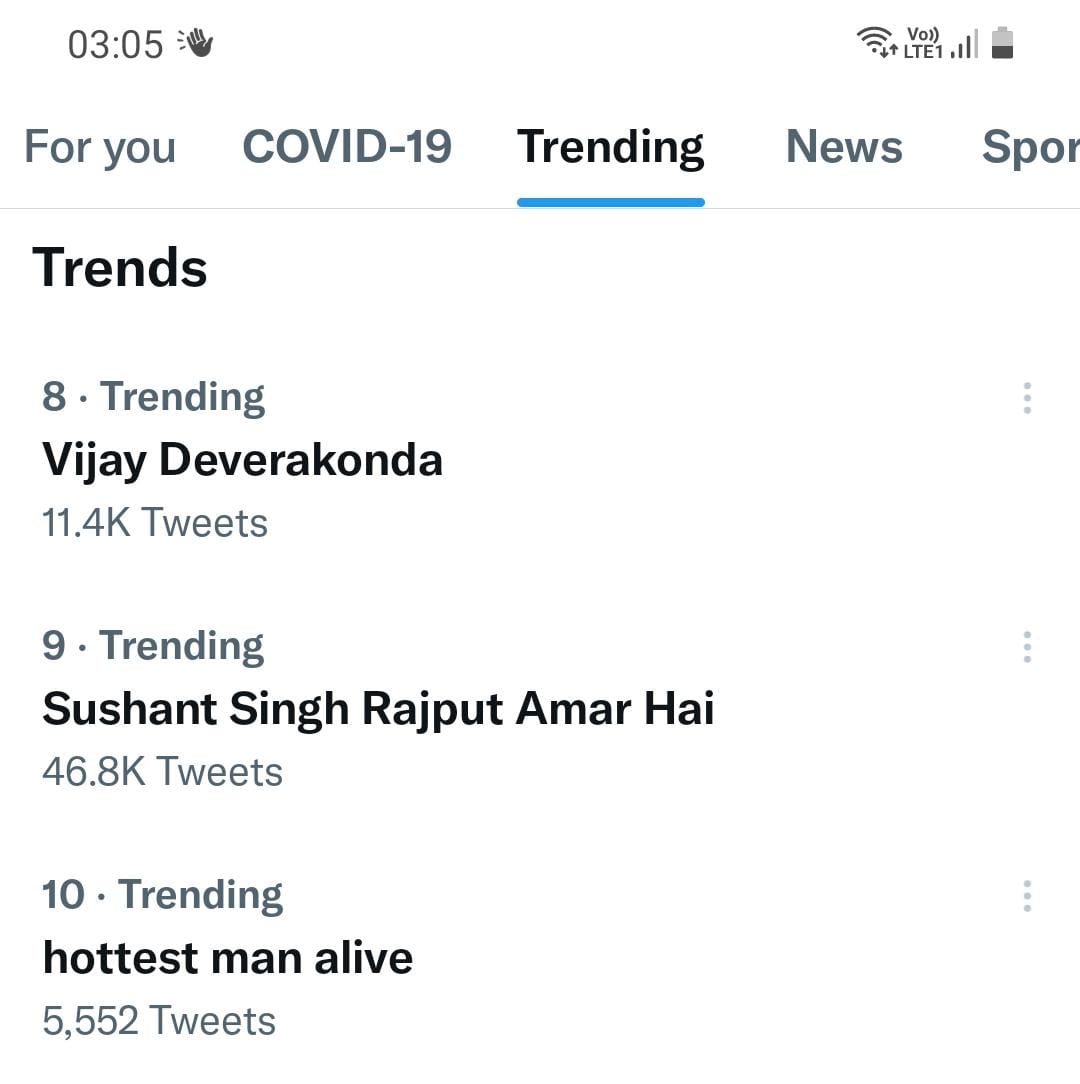Tap the Trends section heading
The image size is (1080, 1084).
(x=120, y=268)
